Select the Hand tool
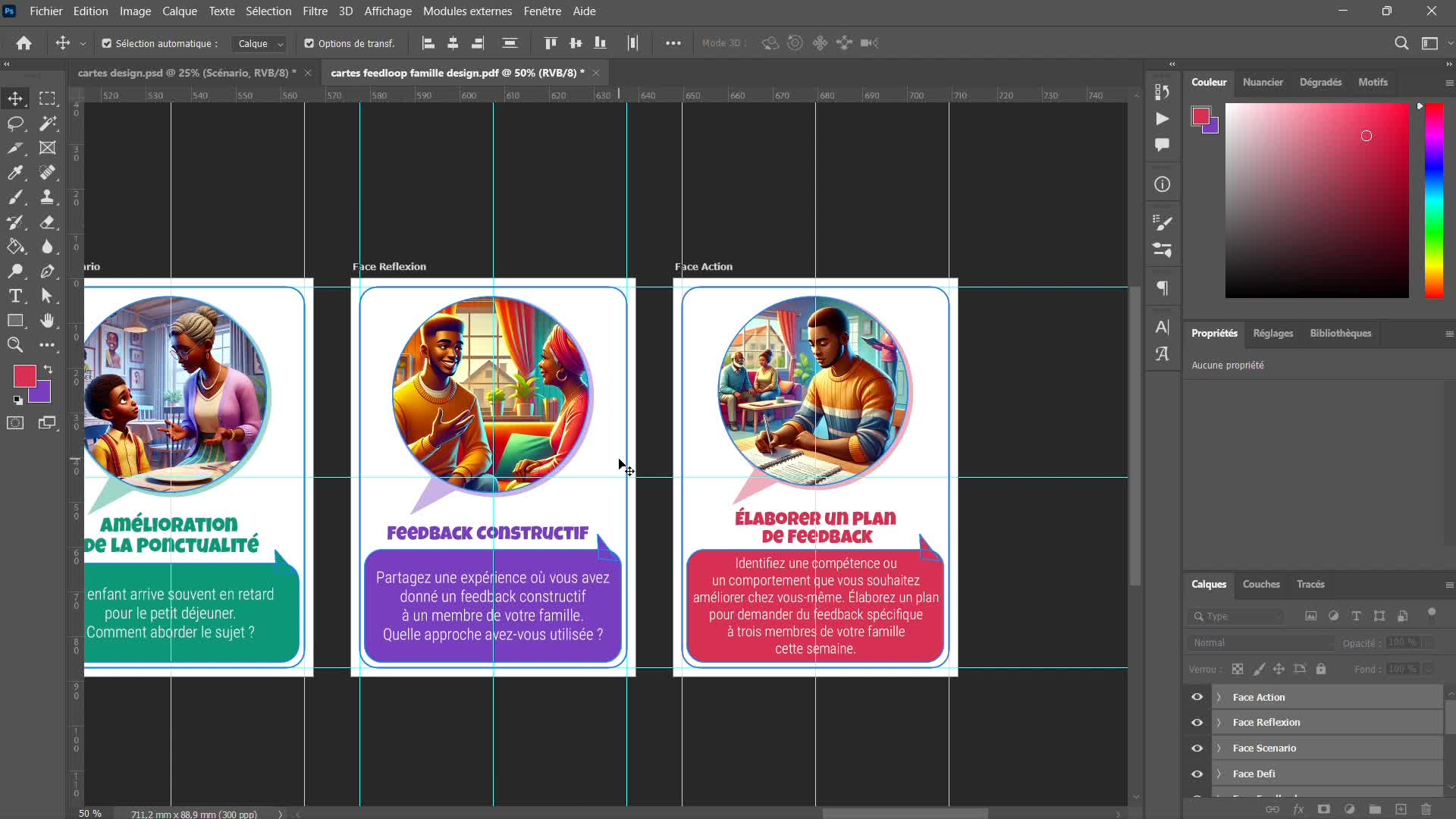This screenshot has width=1456, height=819. coord(48,321)
